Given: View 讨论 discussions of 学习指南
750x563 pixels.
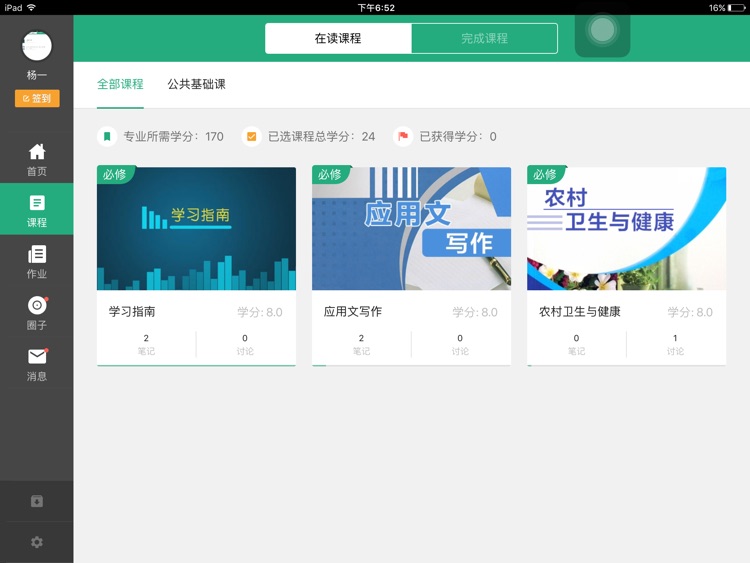Looking at the screenshot, I should pos(245,344).
